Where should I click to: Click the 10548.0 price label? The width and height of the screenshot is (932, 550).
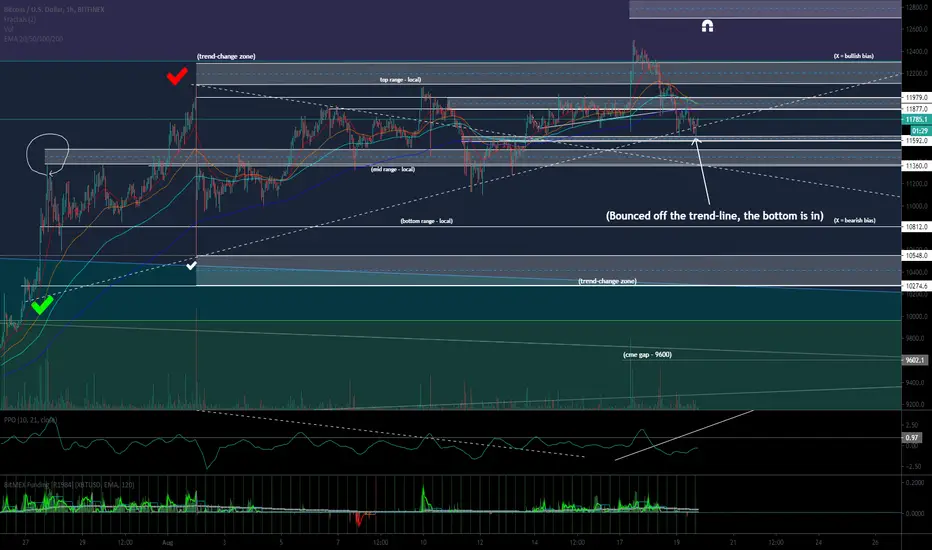(916, 256)
